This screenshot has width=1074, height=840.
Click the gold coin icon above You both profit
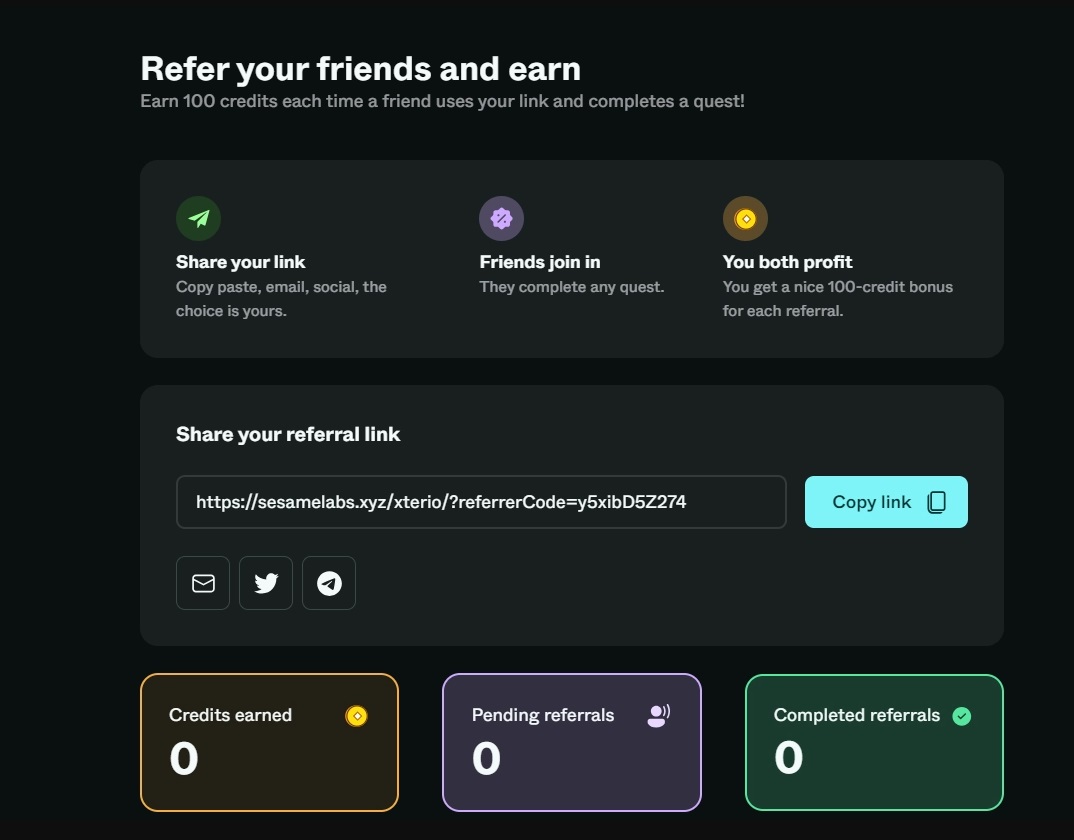tap(745, 219)
